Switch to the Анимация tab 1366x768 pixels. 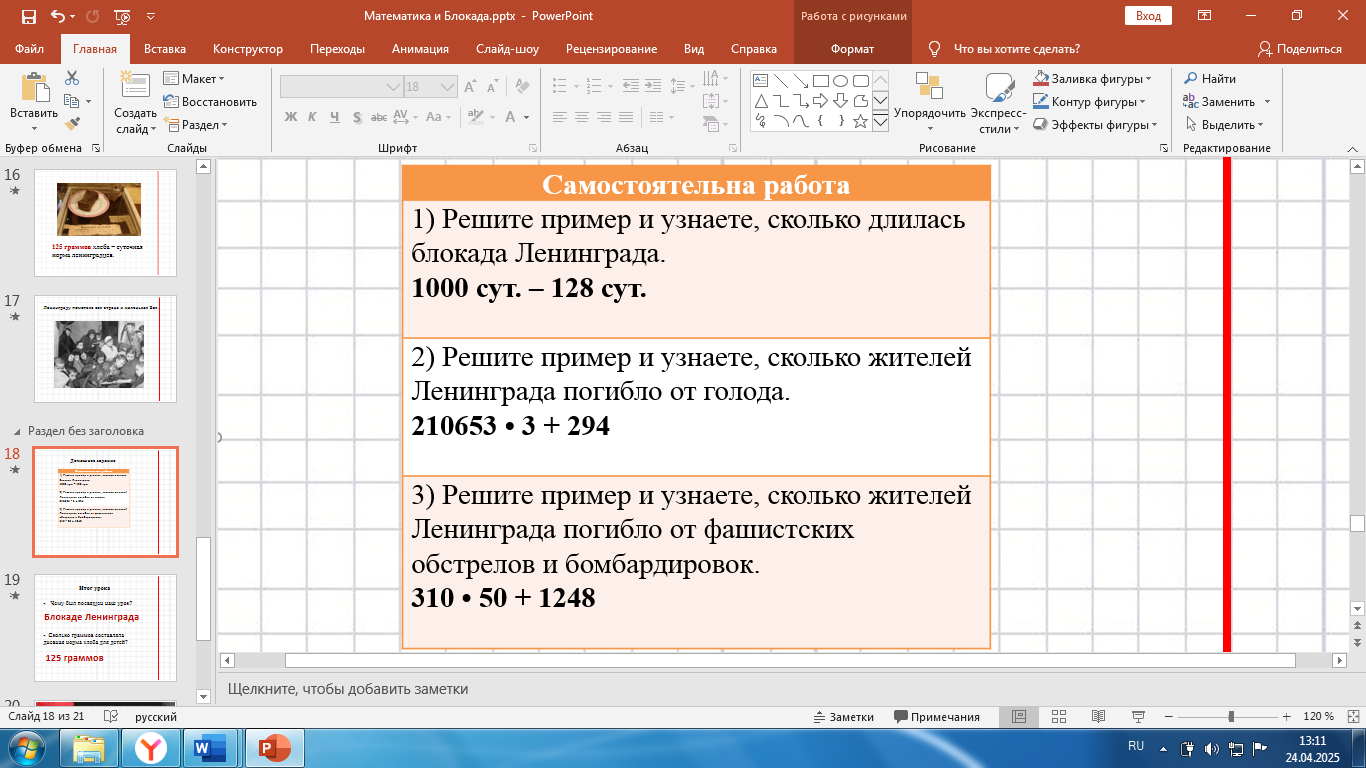(420, 49)
